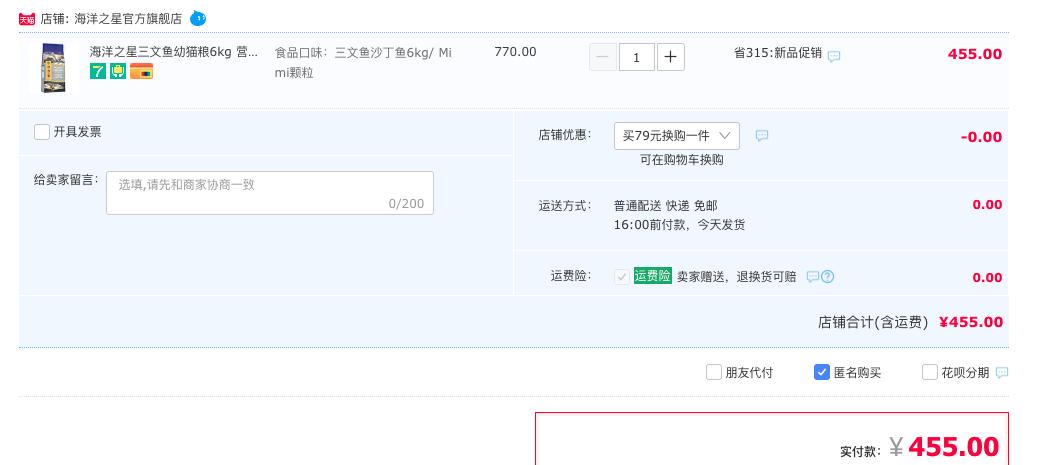Click the item subtotal 455.00 in the product row
Viewport: 1053px width, 465px height.
pyautogui.click(x=974, y=54)
